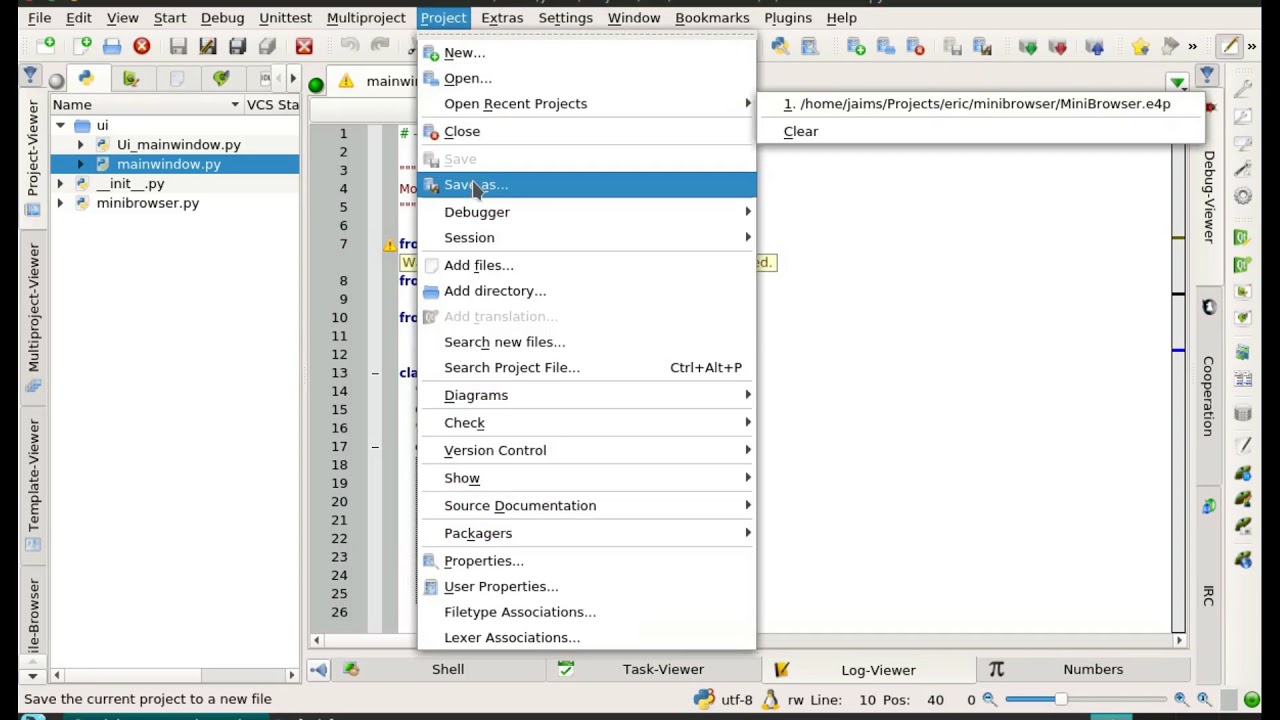This screenshot has width=1280, height=720.
Task: Click the green LED beside the editor tab
Action: pos(316,84)
